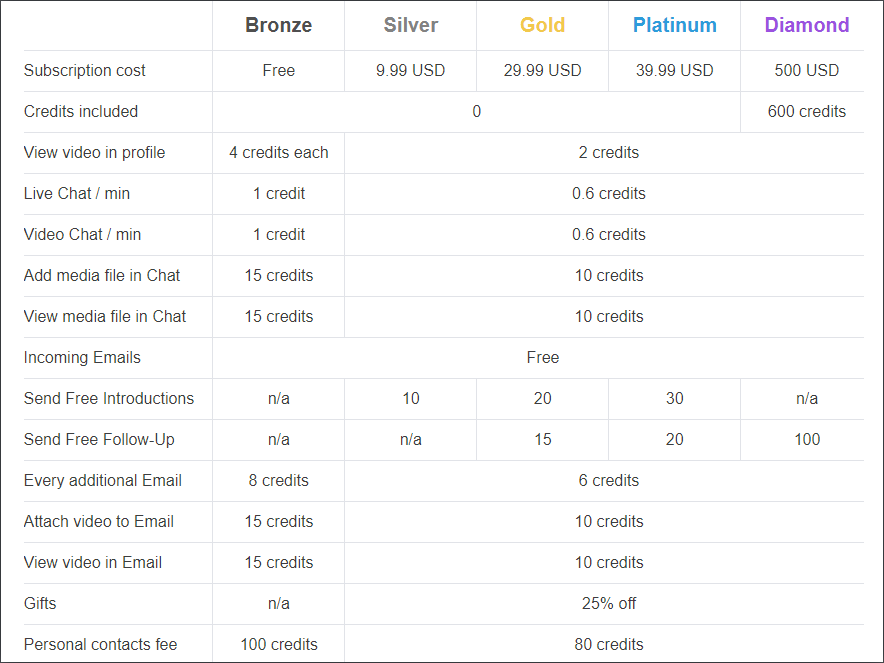Select the Gifts 25% off cell
This screenshot has height=663, width=884.
(x=609, y=603)
